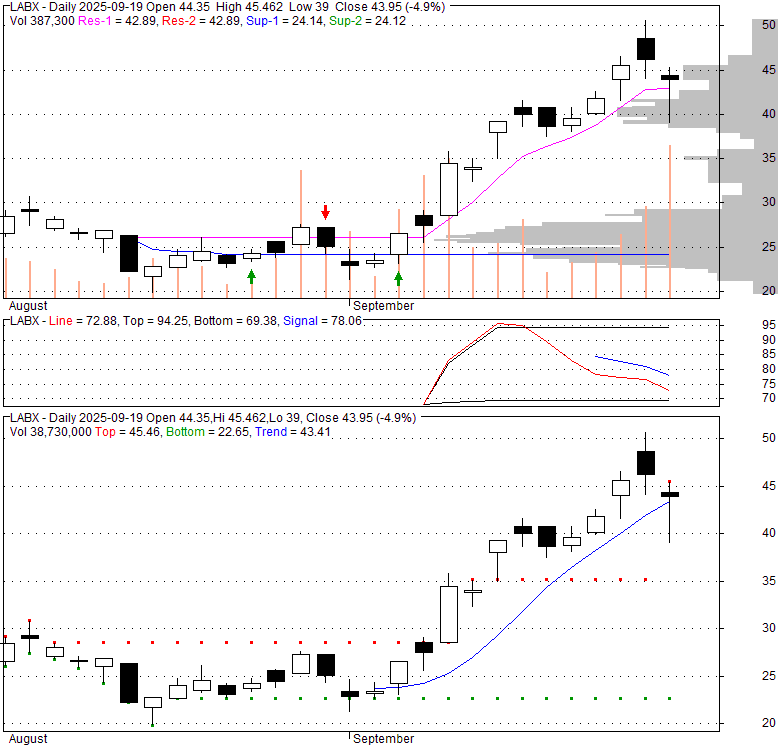Click the red Top = 45.46 label

click(x=127, y=432)
